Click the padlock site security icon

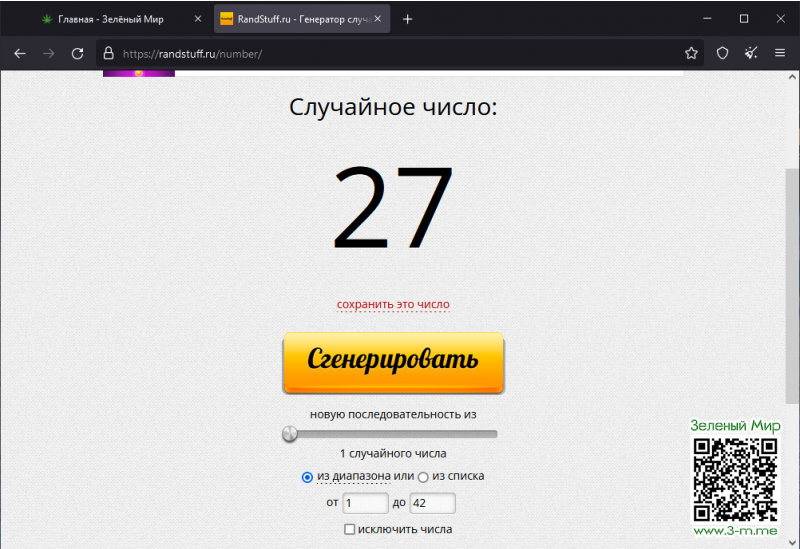tap(109, 53)
